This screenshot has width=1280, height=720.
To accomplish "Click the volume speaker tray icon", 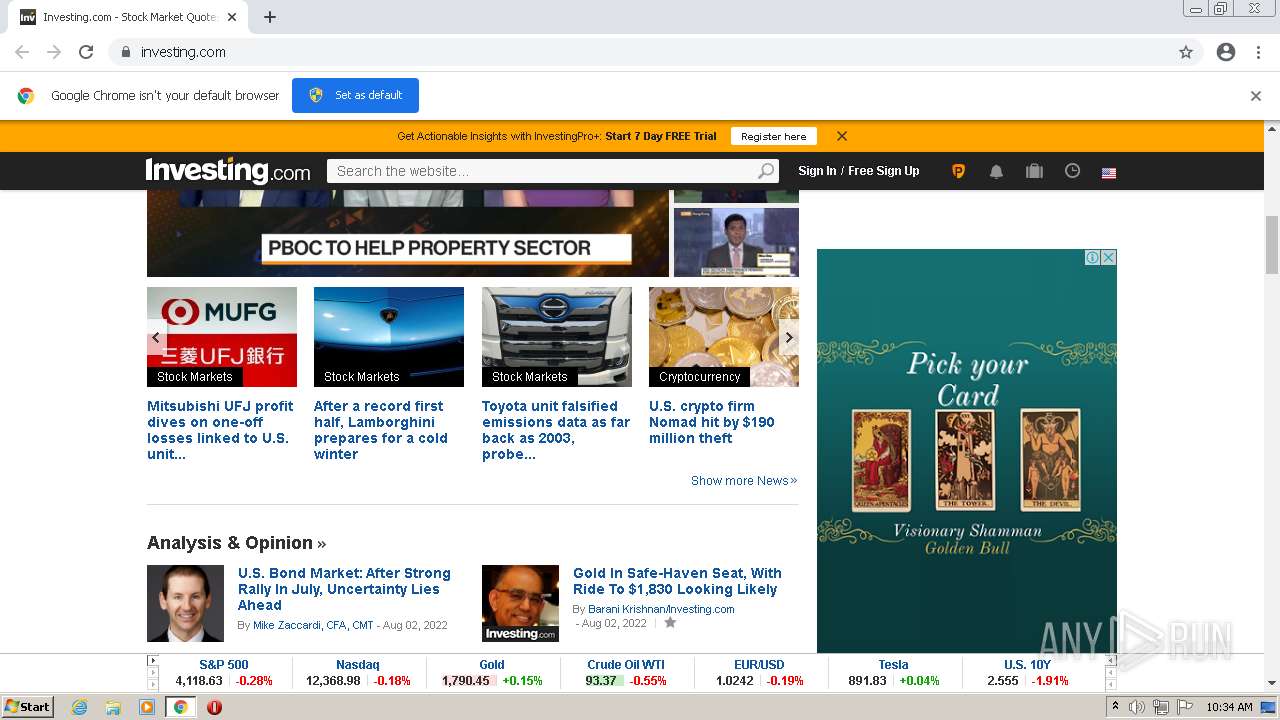I will pos(1137,707).
